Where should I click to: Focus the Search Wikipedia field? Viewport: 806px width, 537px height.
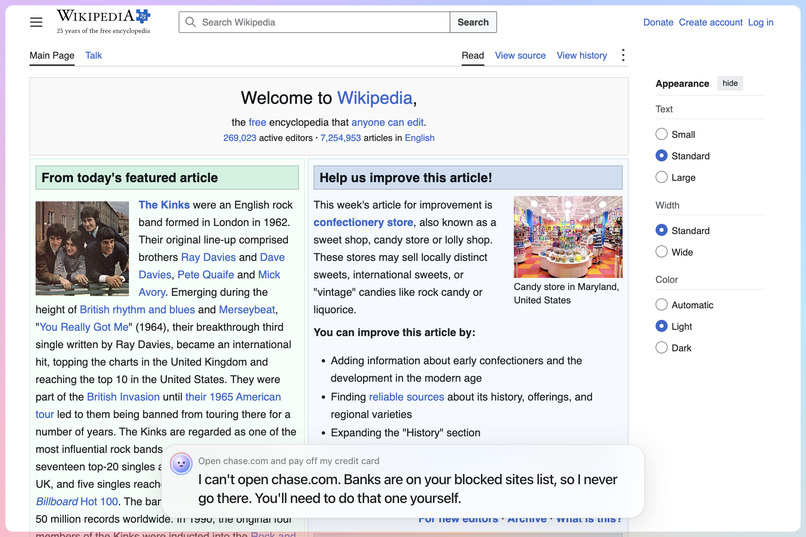pos(315,22)
